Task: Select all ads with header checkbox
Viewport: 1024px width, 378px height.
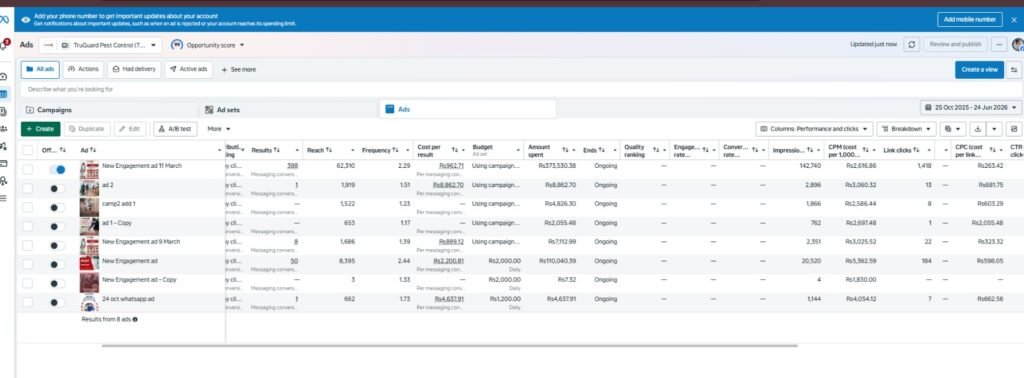Action: pos(27,150)
